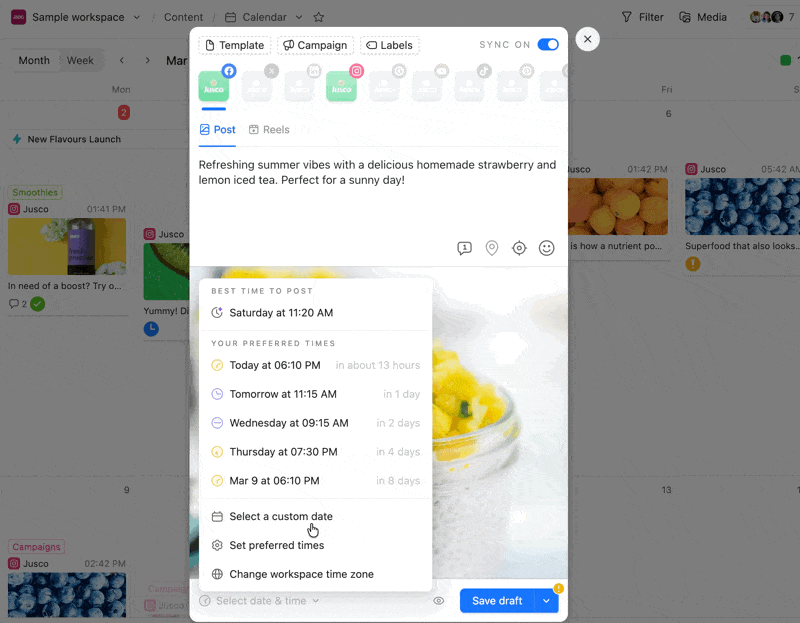Open the Select date & time dropdown
The width and height of the screenshot is (800, 623).
(260, 601)
